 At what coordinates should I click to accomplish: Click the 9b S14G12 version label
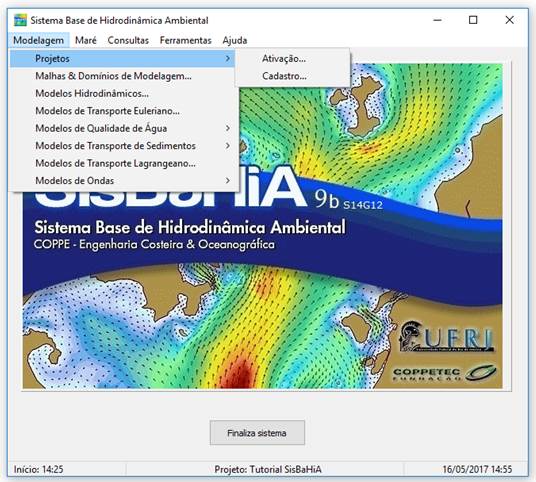(x=349, y=200)
